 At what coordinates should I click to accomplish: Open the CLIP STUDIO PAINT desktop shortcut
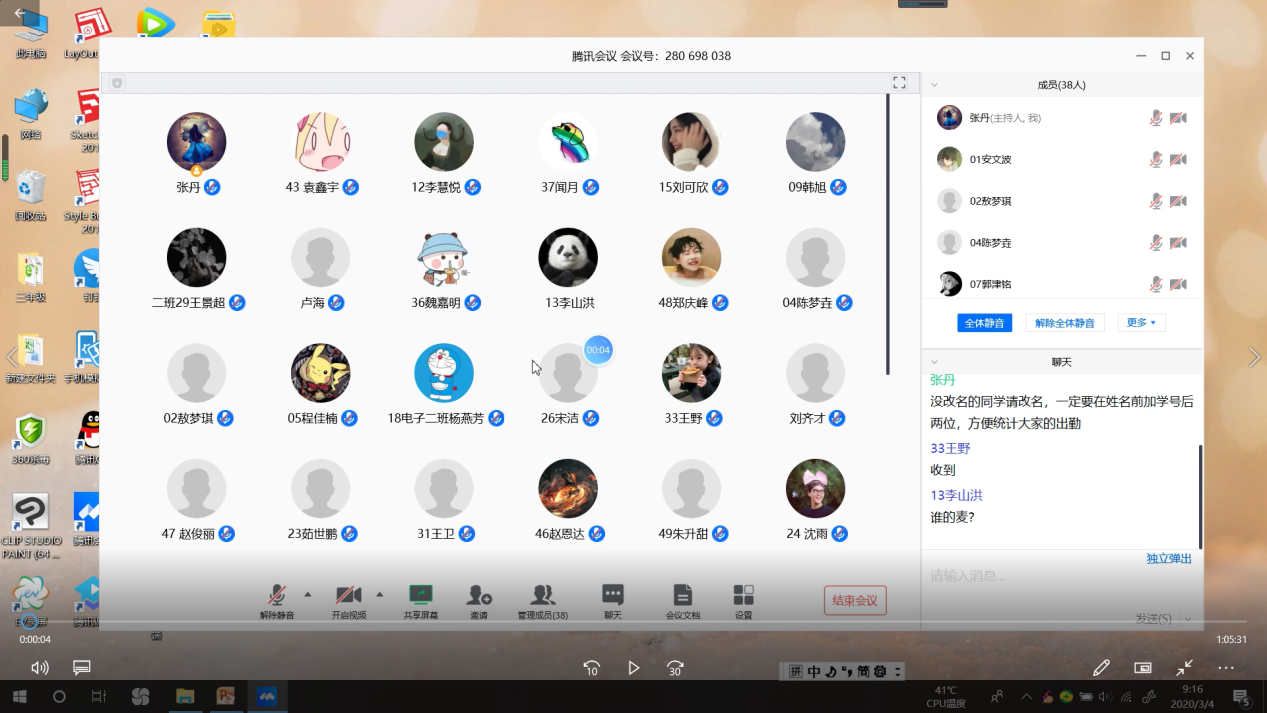click(x=31, y=527)
